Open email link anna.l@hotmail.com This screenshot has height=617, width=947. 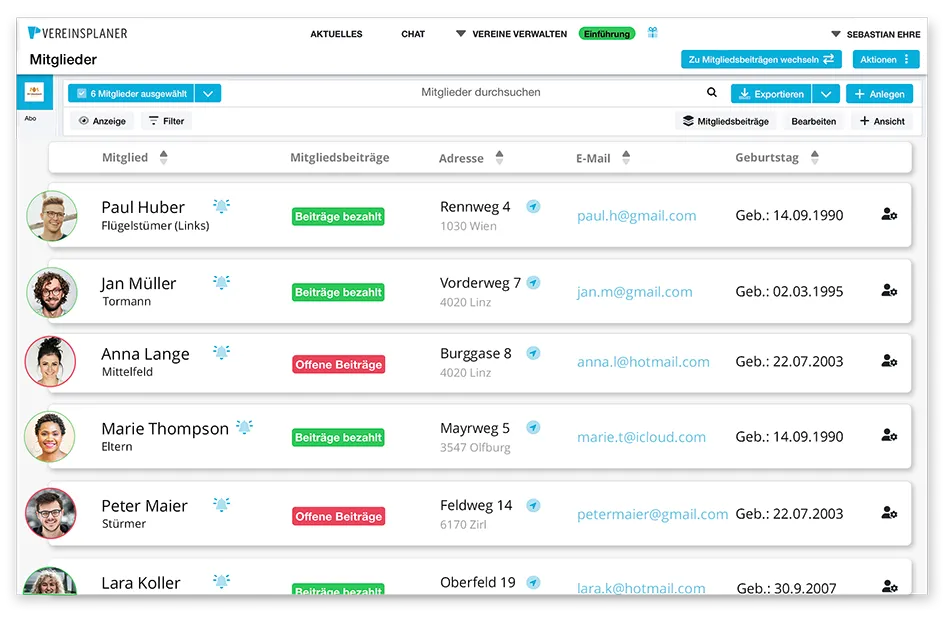[x=643, y=362]
